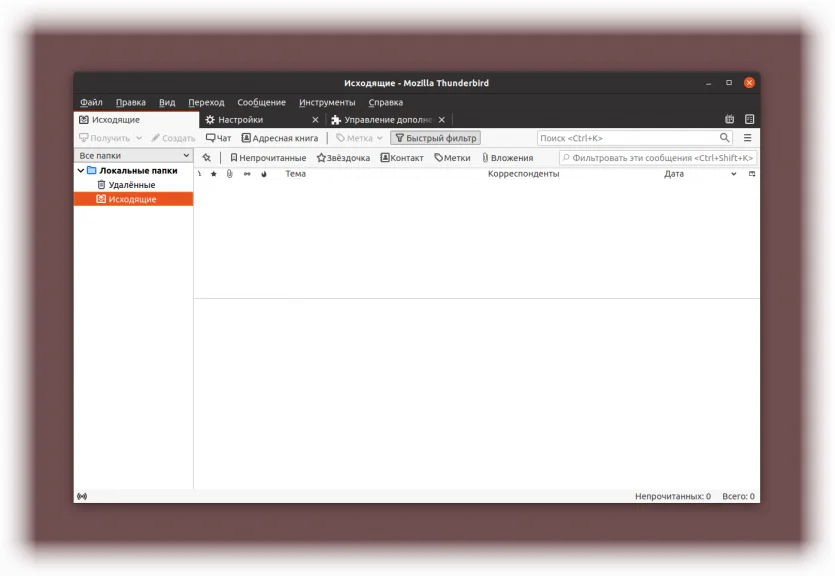
Task: Toggle the Быстрый фильтр button
Action: click(x=436, y=138)
